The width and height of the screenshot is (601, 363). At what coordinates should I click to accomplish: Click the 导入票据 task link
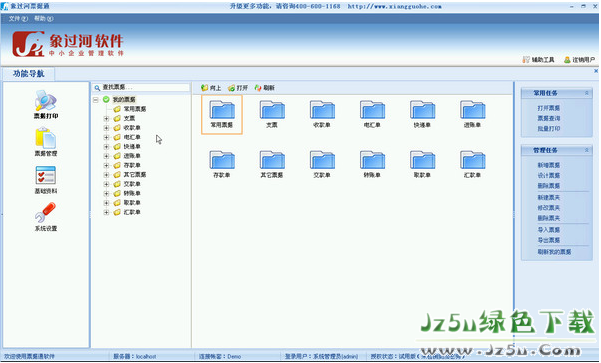[548, 230]
